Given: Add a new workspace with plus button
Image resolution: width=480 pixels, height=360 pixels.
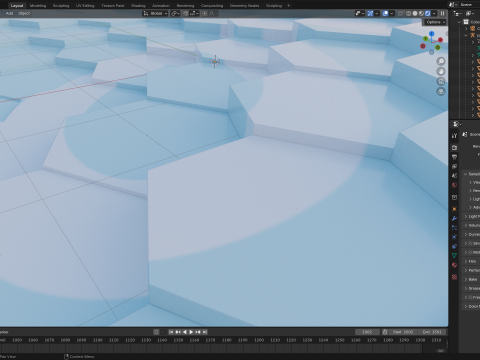Looking at the screenshot, I should 289,5.
